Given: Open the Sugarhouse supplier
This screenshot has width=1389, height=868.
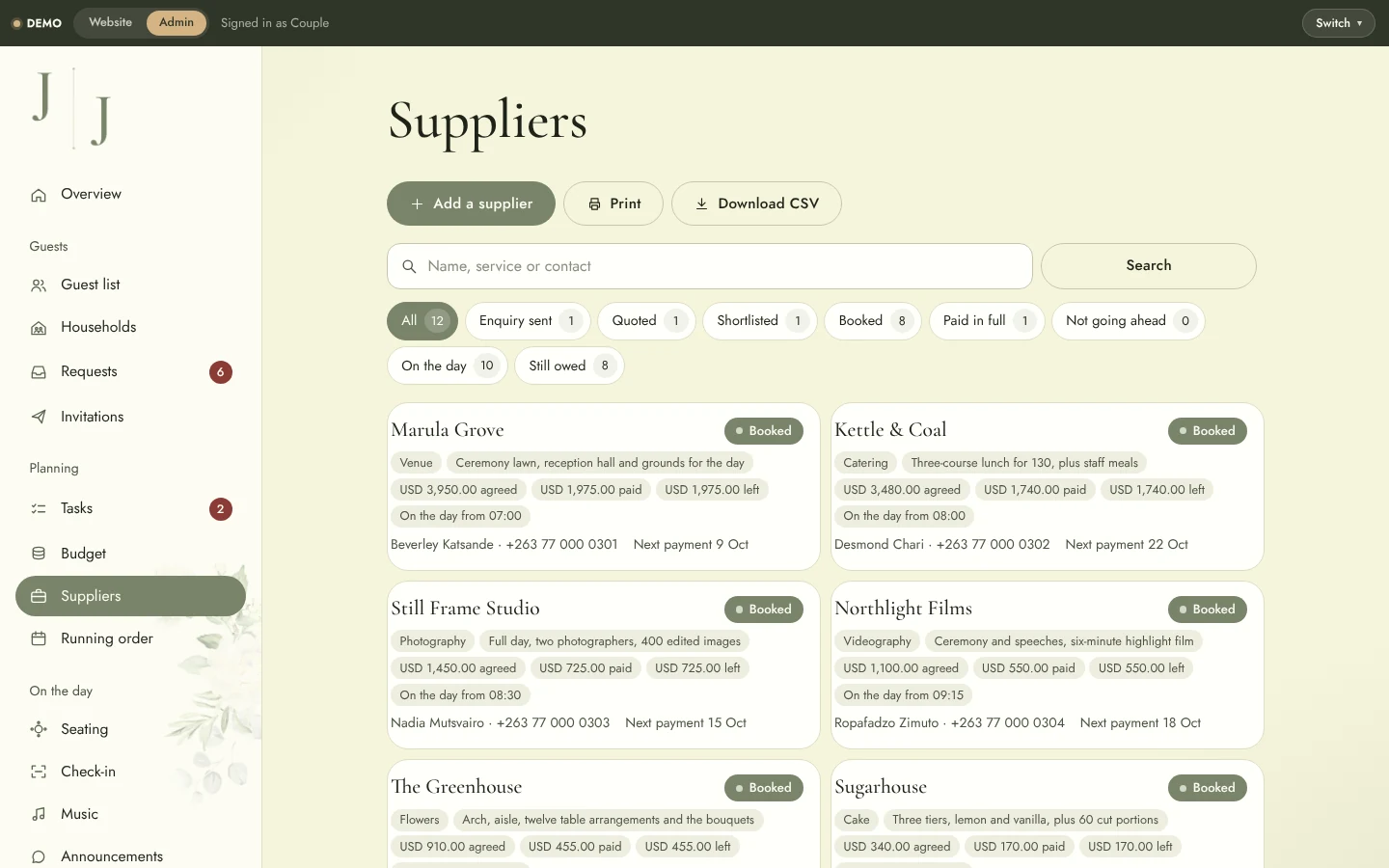Looking at the screenshot, I should pyautogui.click(x=1048, y=814).
